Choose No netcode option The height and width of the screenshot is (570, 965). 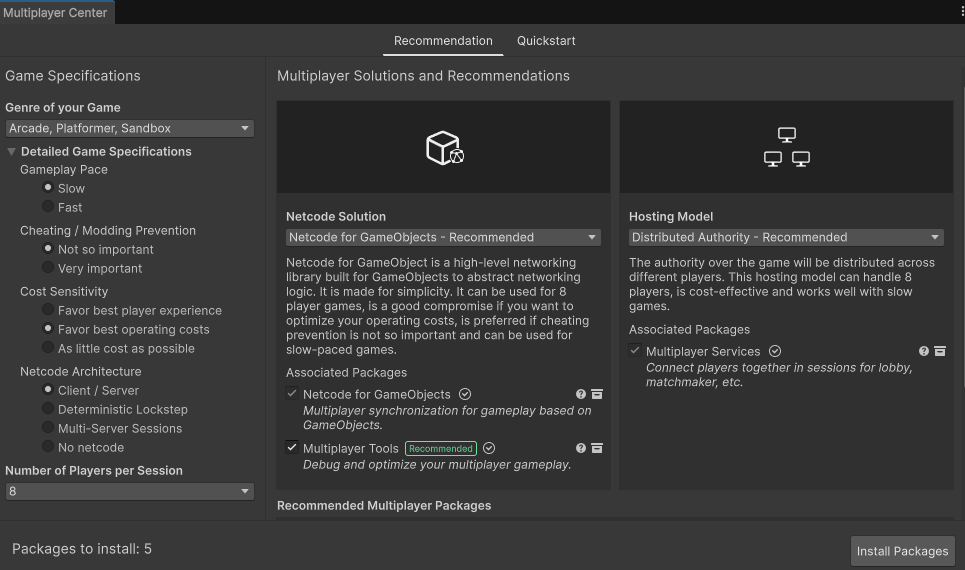click(48, 447)
